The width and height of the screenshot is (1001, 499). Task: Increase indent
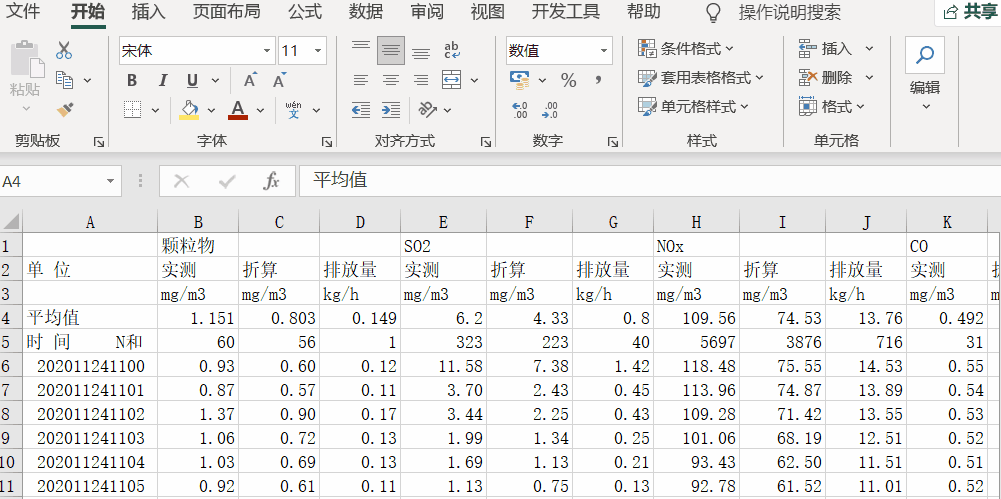[x=391, y=110]
